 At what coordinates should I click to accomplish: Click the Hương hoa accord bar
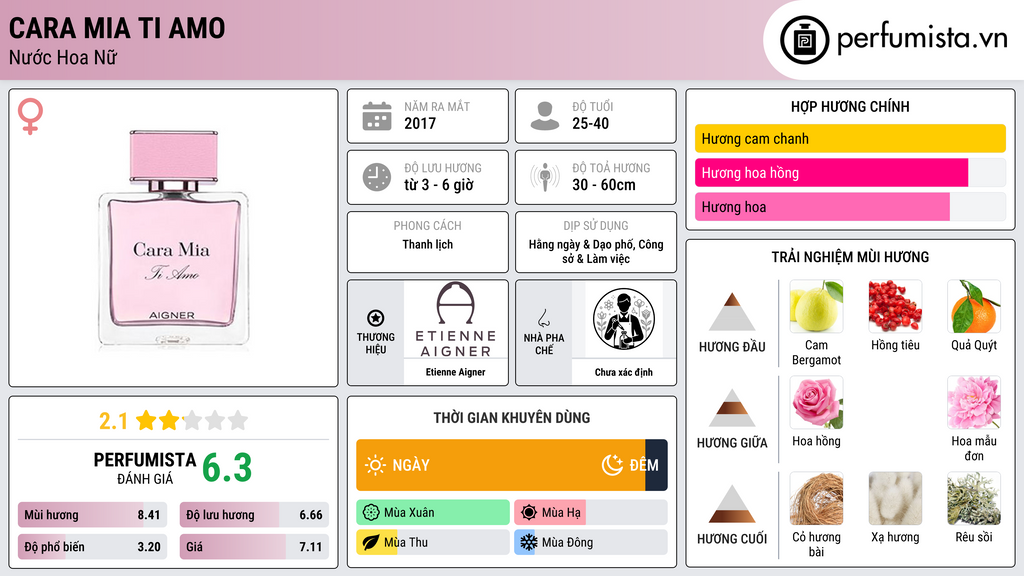pos(850,206)
